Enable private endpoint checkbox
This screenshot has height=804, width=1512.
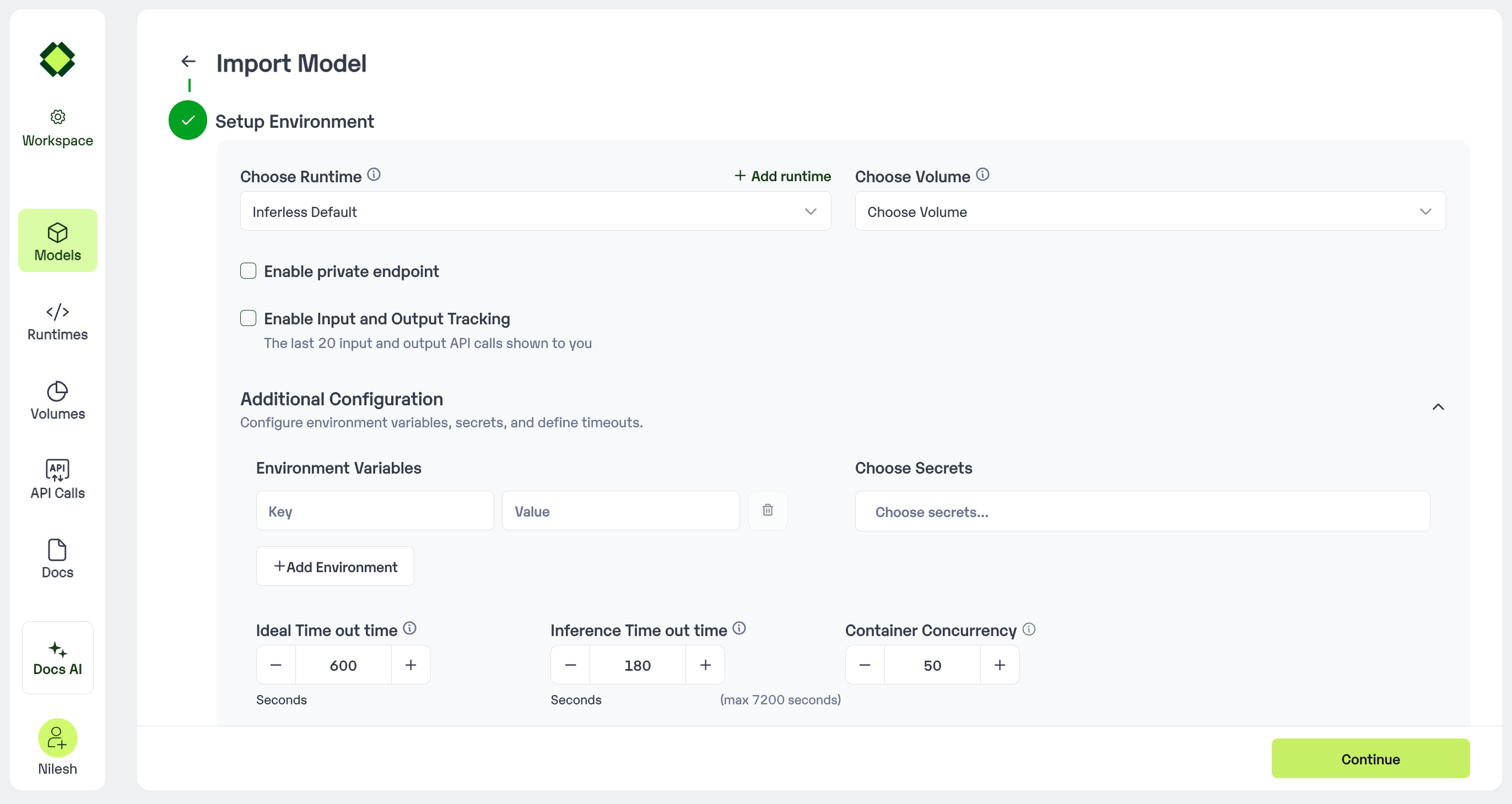point(249,271)
